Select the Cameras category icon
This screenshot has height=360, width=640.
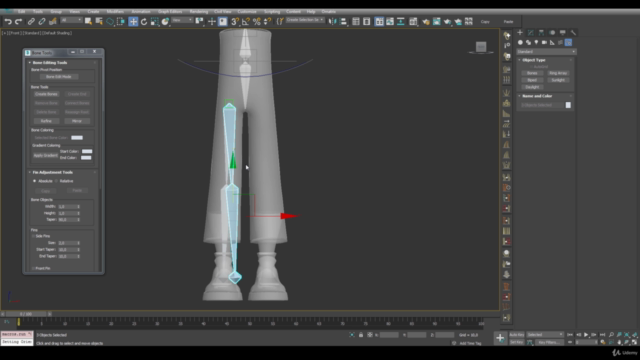544,42
